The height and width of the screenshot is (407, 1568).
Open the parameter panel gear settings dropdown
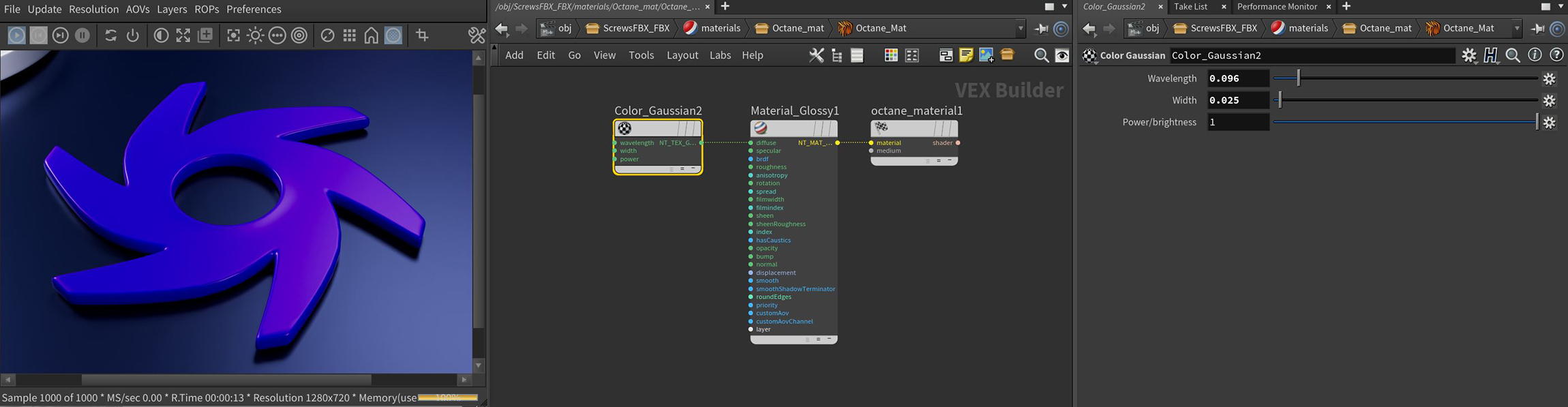1469,55
